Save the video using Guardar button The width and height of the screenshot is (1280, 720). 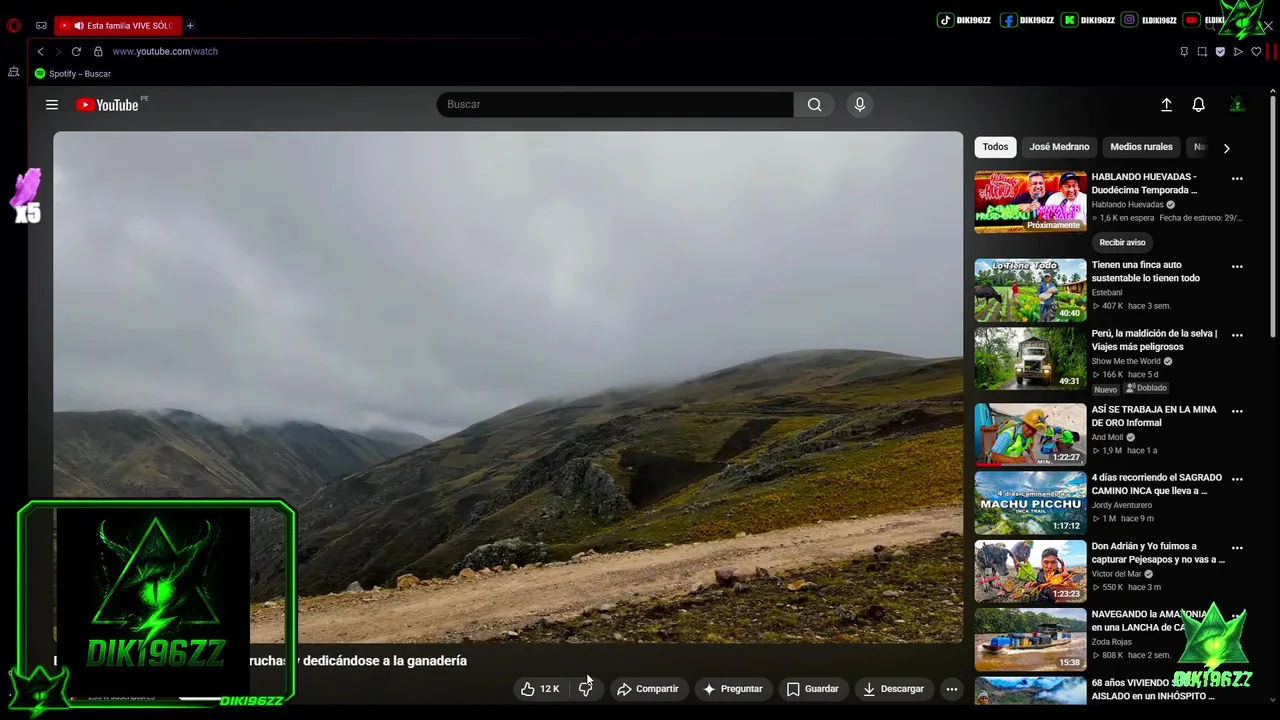point(812,689)
